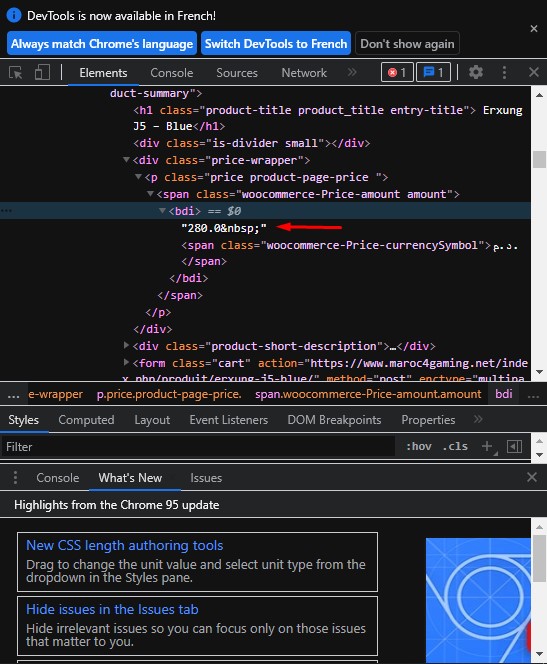The height and width of the screenshot is (664, 547).
Task: Click Switch DevTools to French button
Action: click(276, 44)
